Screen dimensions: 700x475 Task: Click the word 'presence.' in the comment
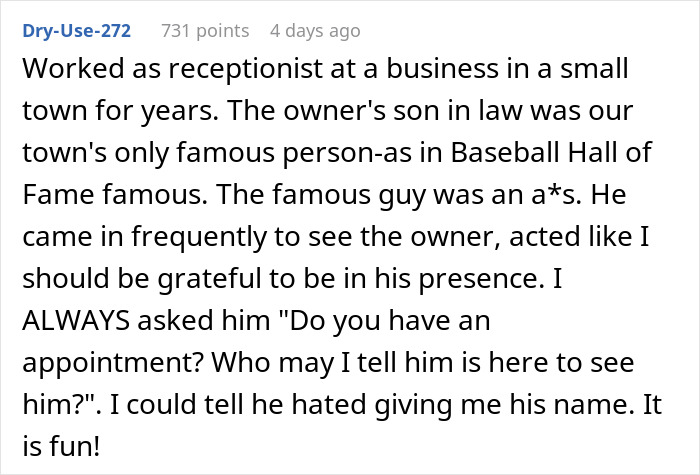[x=476, y=280]
